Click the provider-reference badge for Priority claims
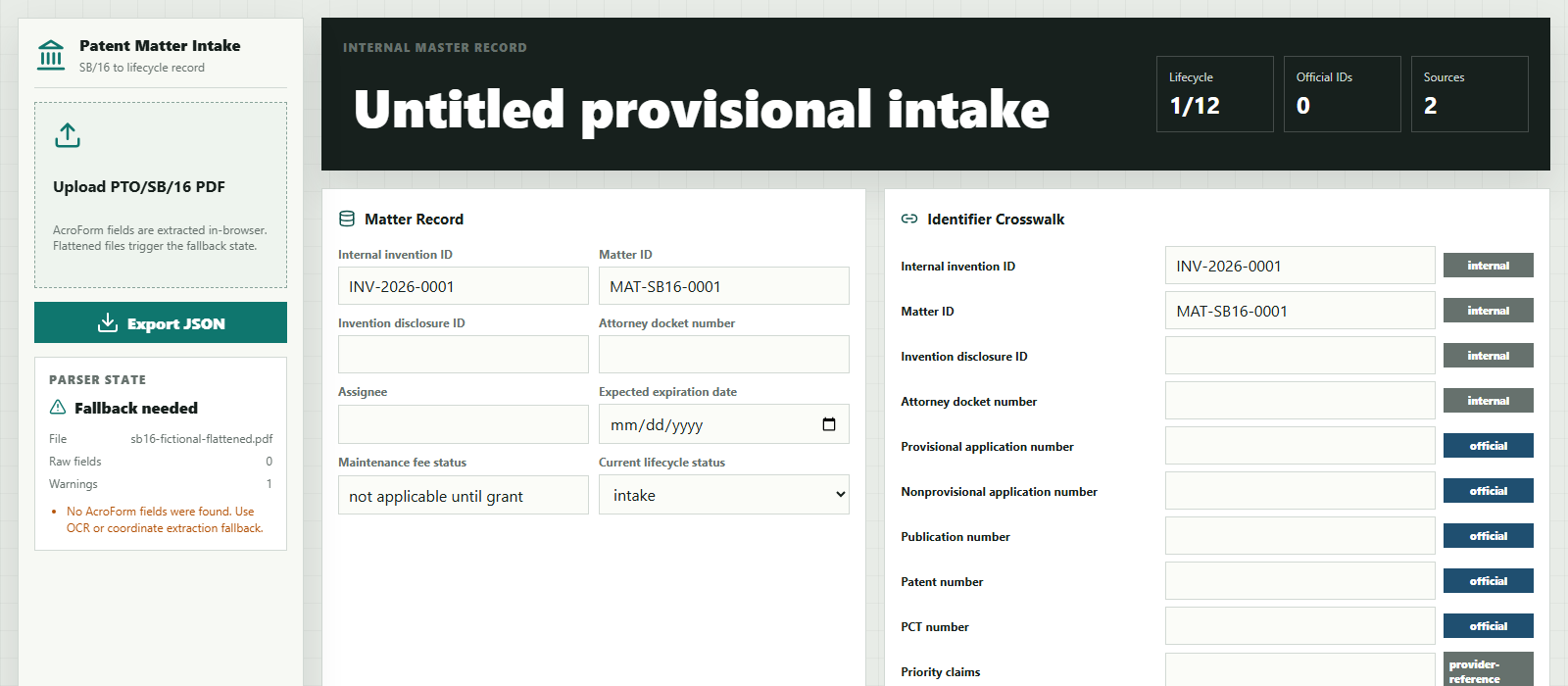1568x686 pixels. (x=1489, y=671)
